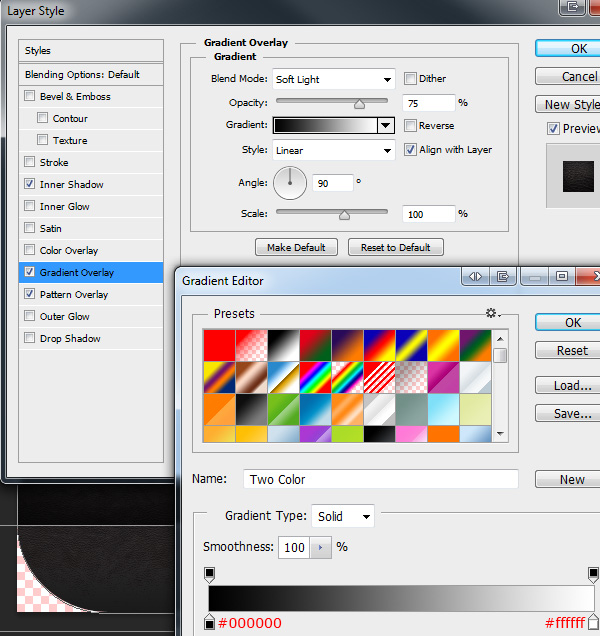Select the black #000000 color stop
Screen dimensions: 600x636
(x=209, y=622)
